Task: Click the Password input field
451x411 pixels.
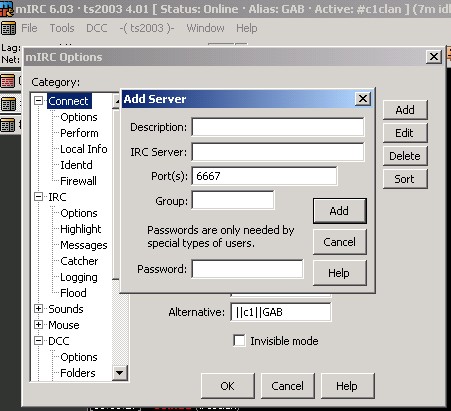Action: pyautogui.click(x=247, y=269)
